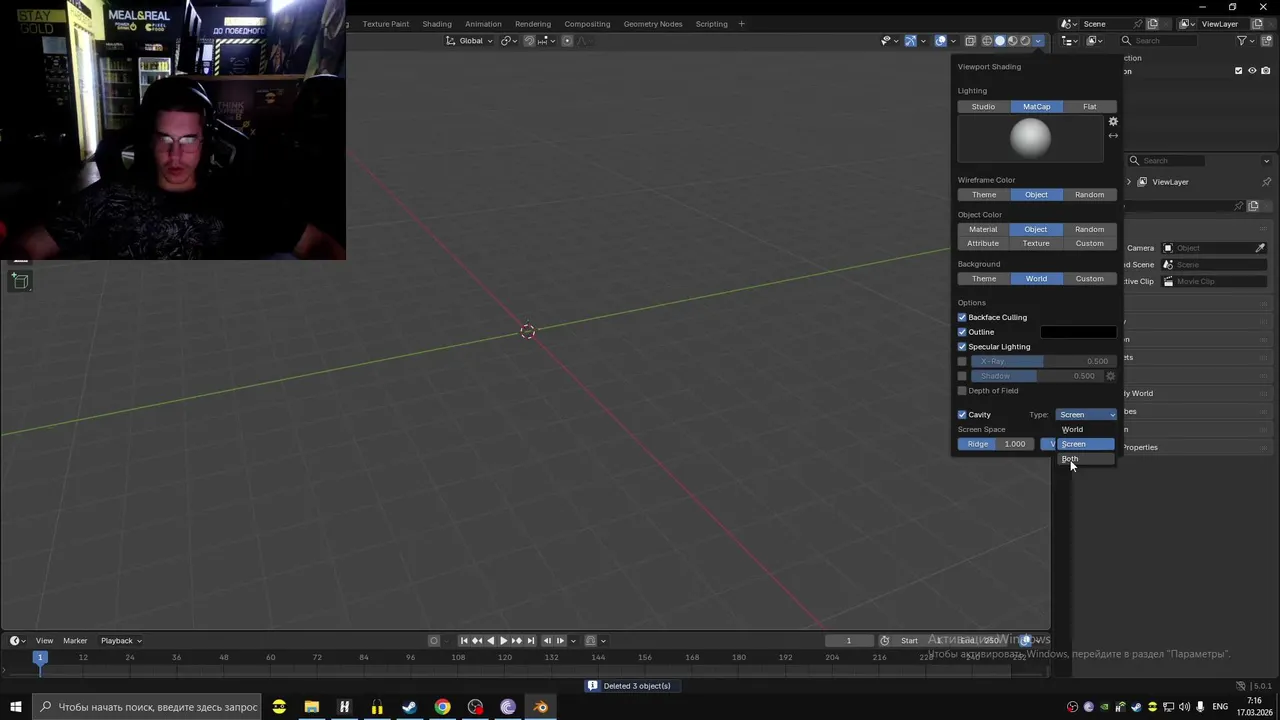
Task: Open the Playback menu in the timeline
Action: (120, 641)
